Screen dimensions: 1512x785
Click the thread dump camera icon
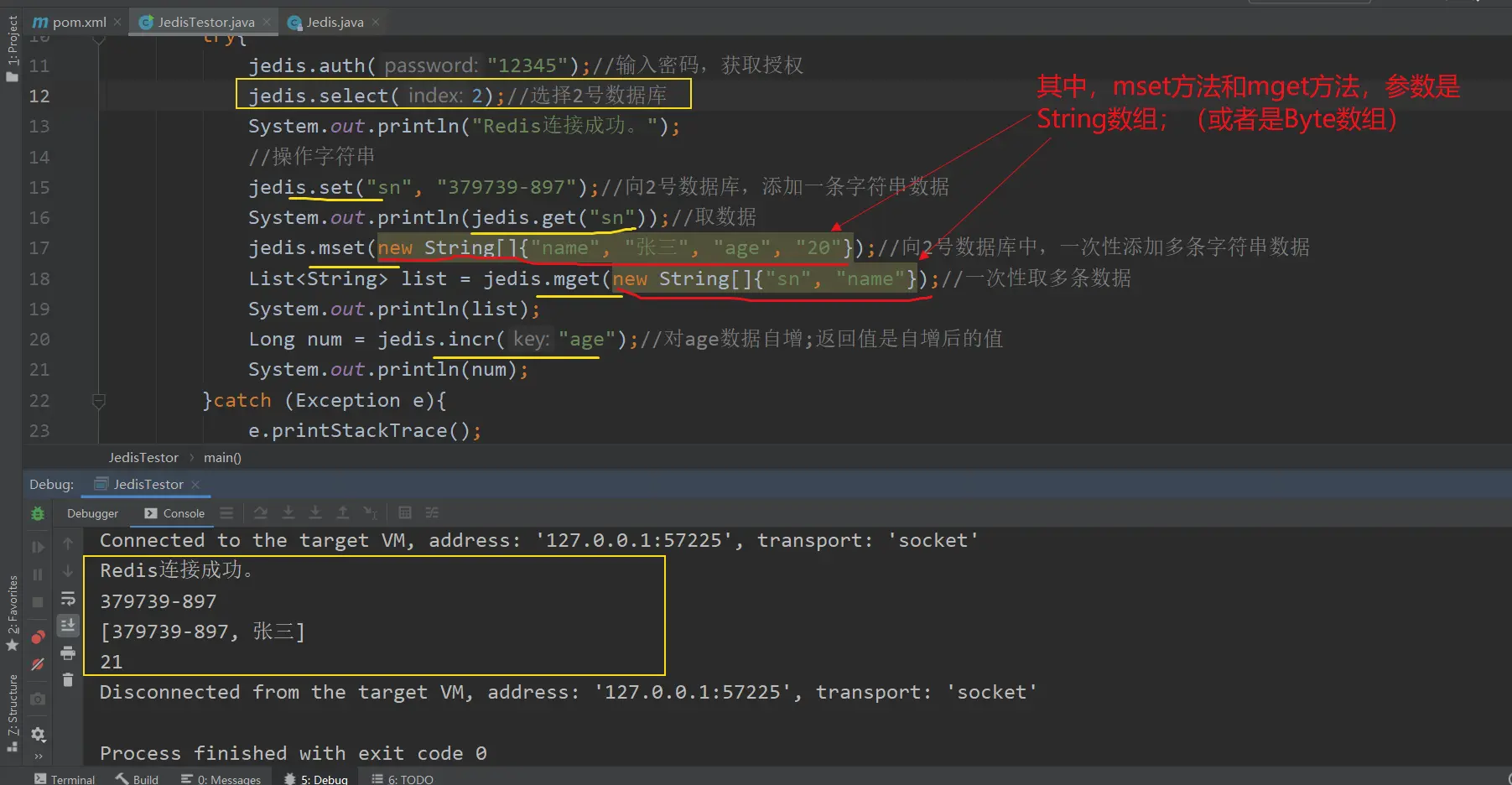point(38,699)
